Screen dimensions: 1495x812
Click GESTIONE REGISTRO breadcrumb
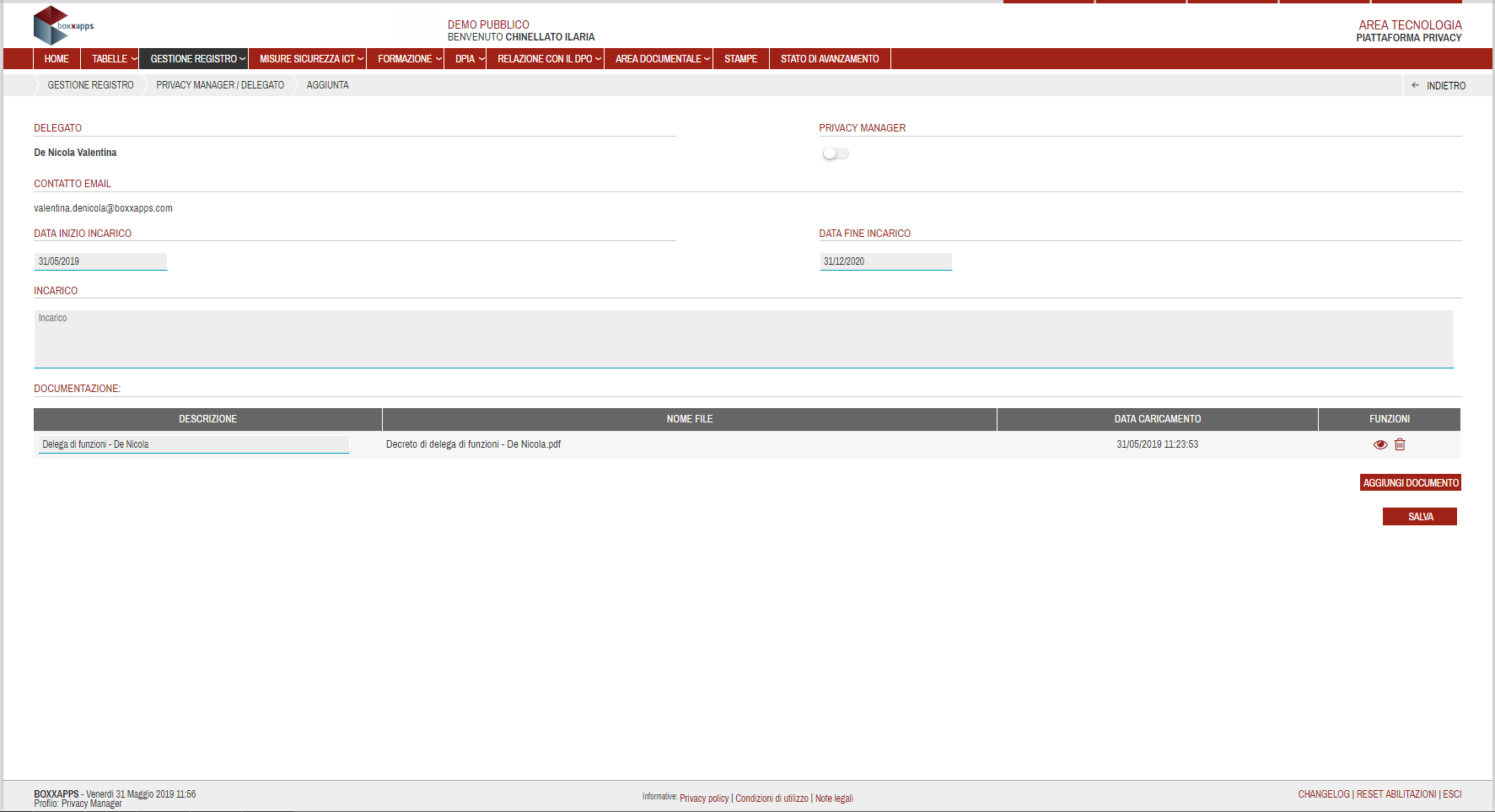(90, 85)
